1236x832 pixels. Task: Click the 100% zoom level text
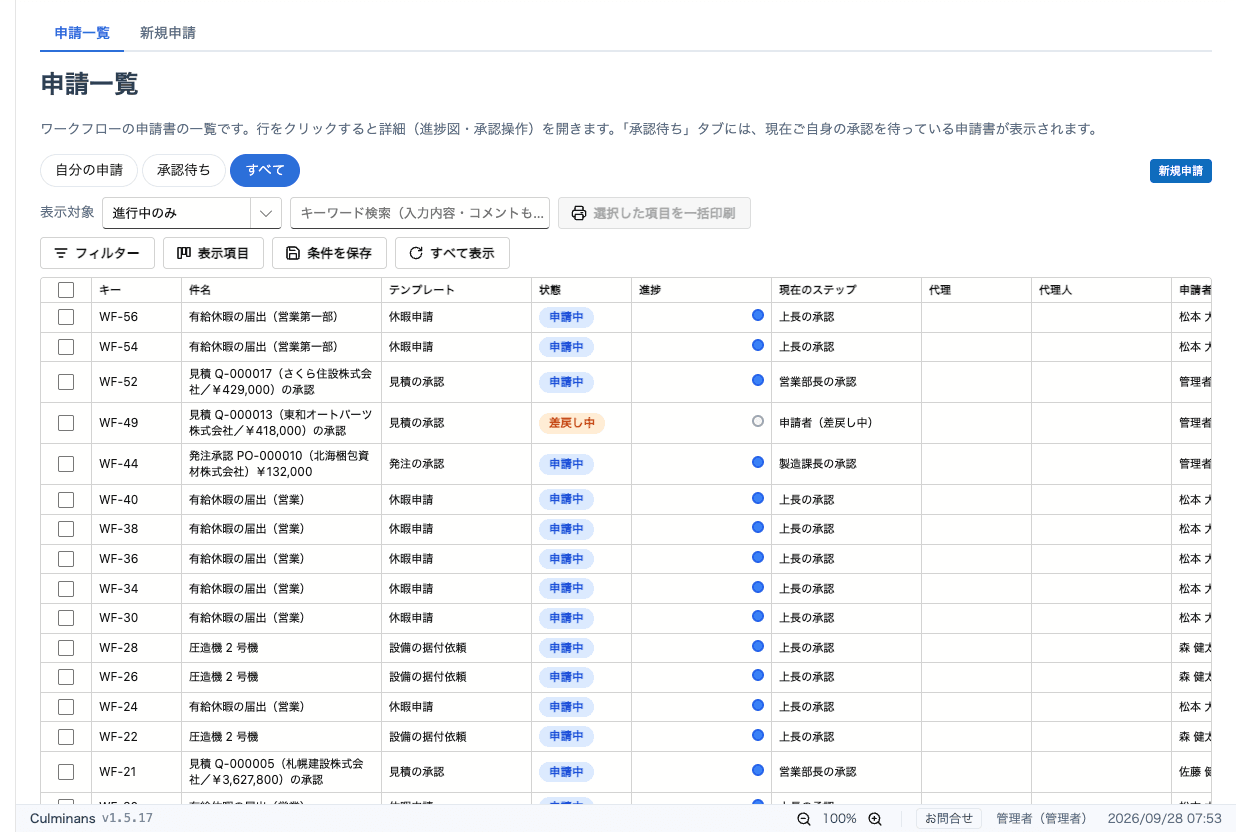[840, 818]
